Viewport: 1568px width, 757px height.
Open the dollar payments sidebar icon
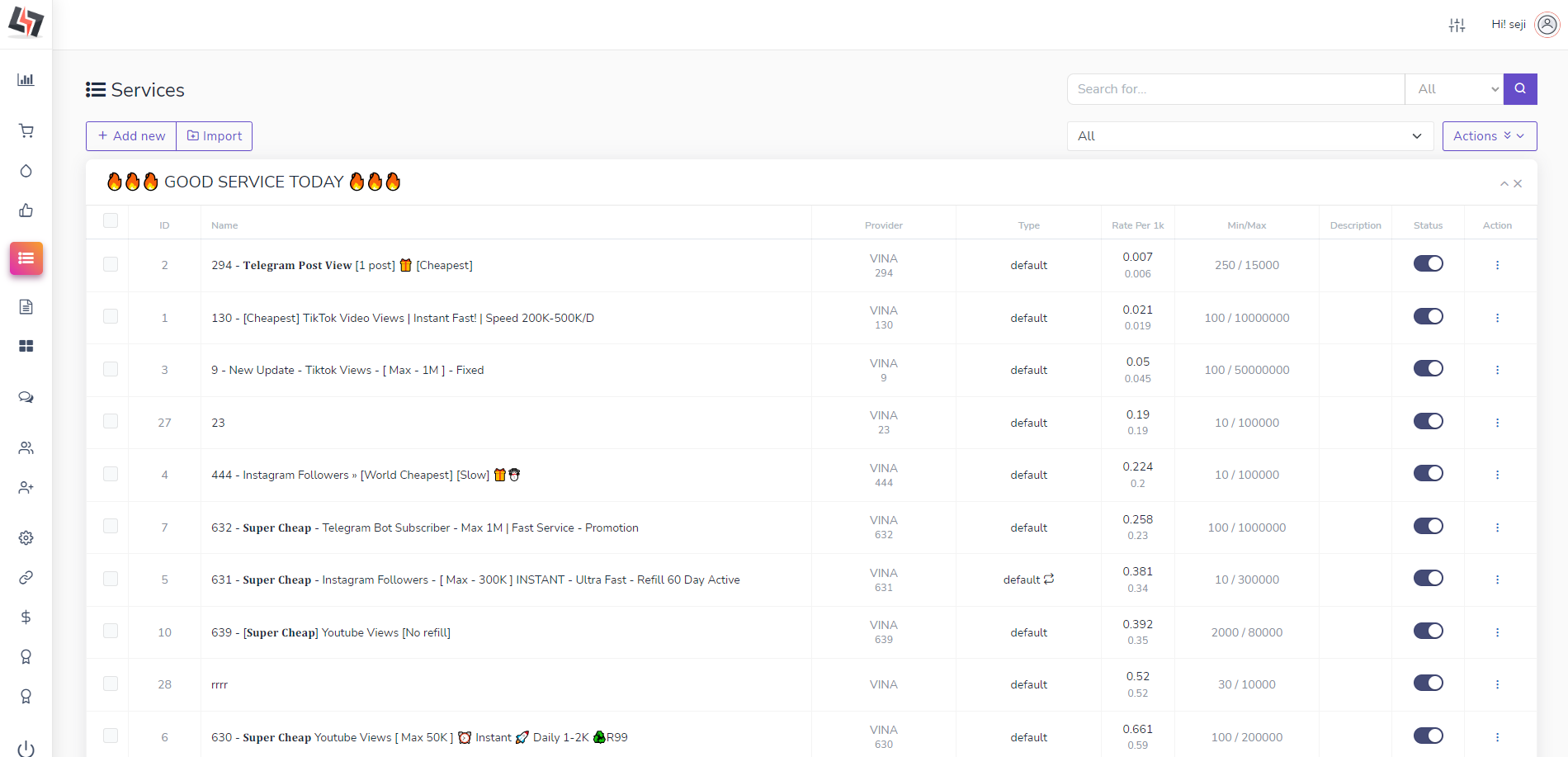(x=26, y=617)
